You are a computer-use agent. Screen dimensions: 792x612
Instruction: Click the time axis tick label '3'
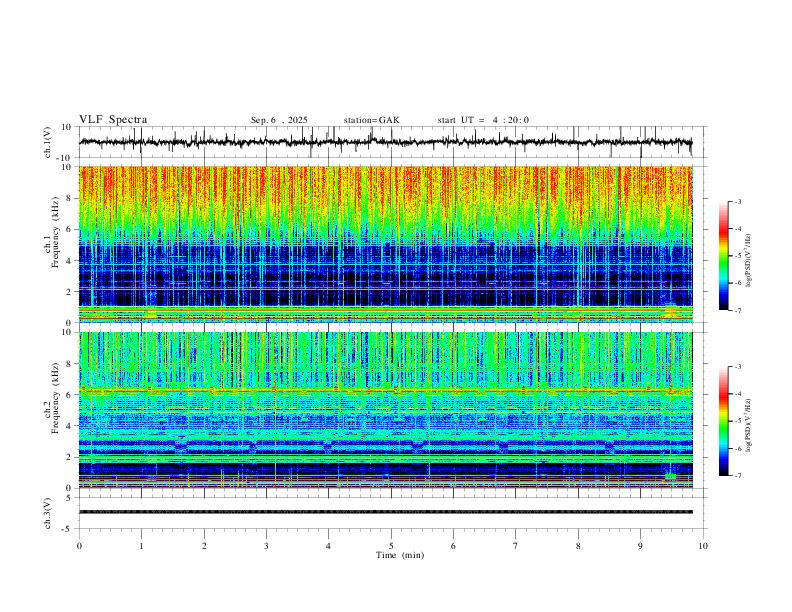[266, 546]
